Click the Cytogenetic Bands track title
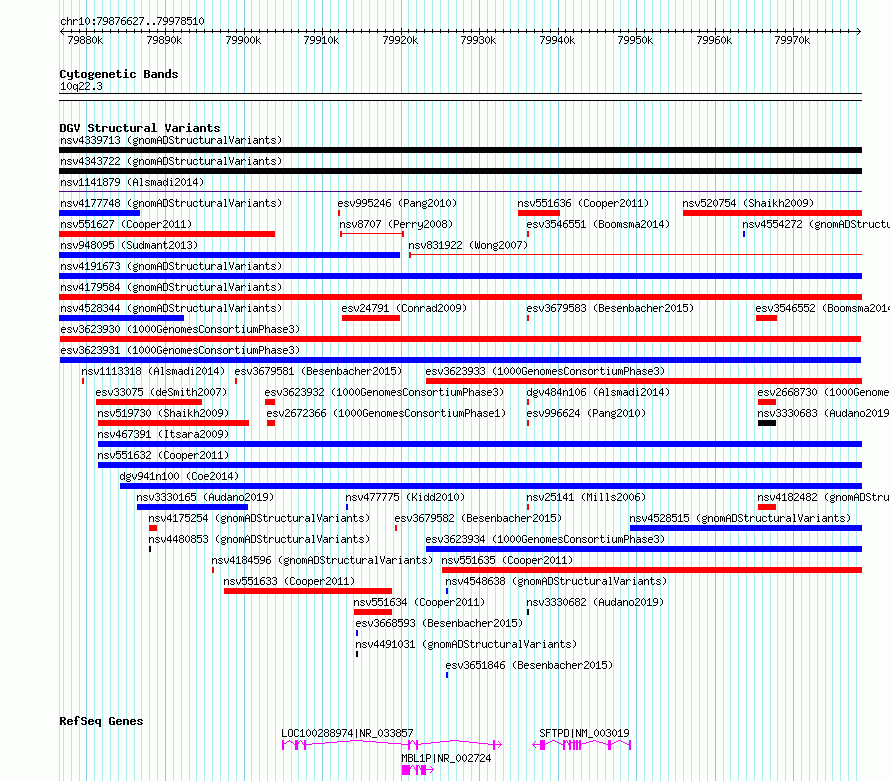890x781 pixels. click(119, 74)
